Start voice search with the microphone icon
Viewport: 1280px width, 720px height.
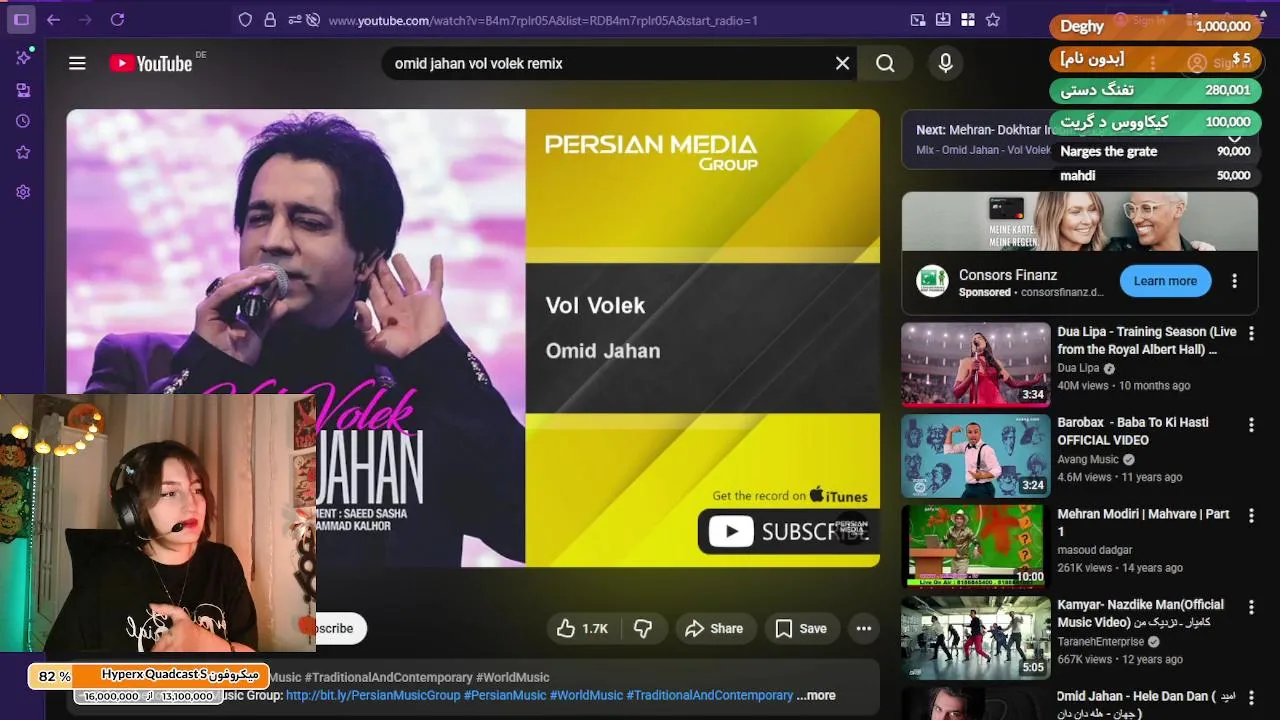(x=945, y=63)
